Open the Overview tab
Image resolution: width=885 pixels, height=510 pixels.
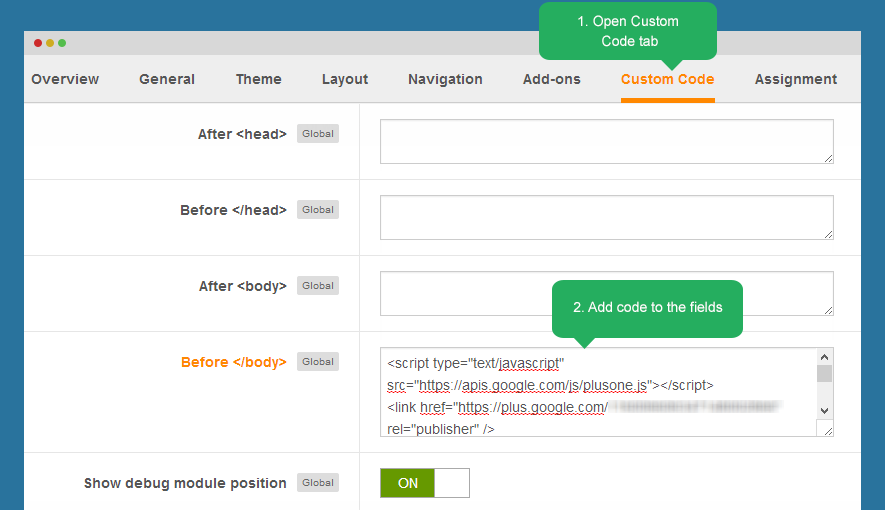65,79
